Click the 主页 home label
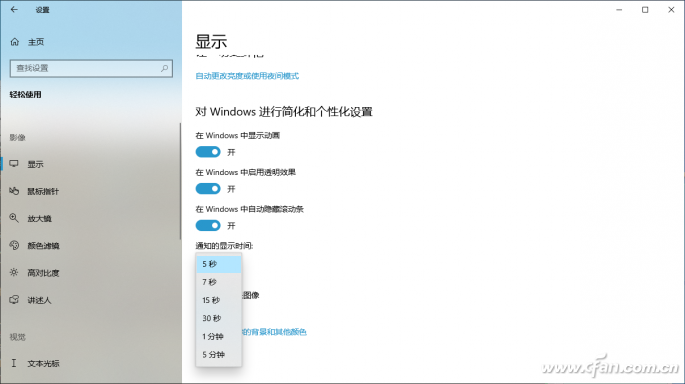Screen dimensions: 685x384 pyautogui.click(x=36, y=42)
